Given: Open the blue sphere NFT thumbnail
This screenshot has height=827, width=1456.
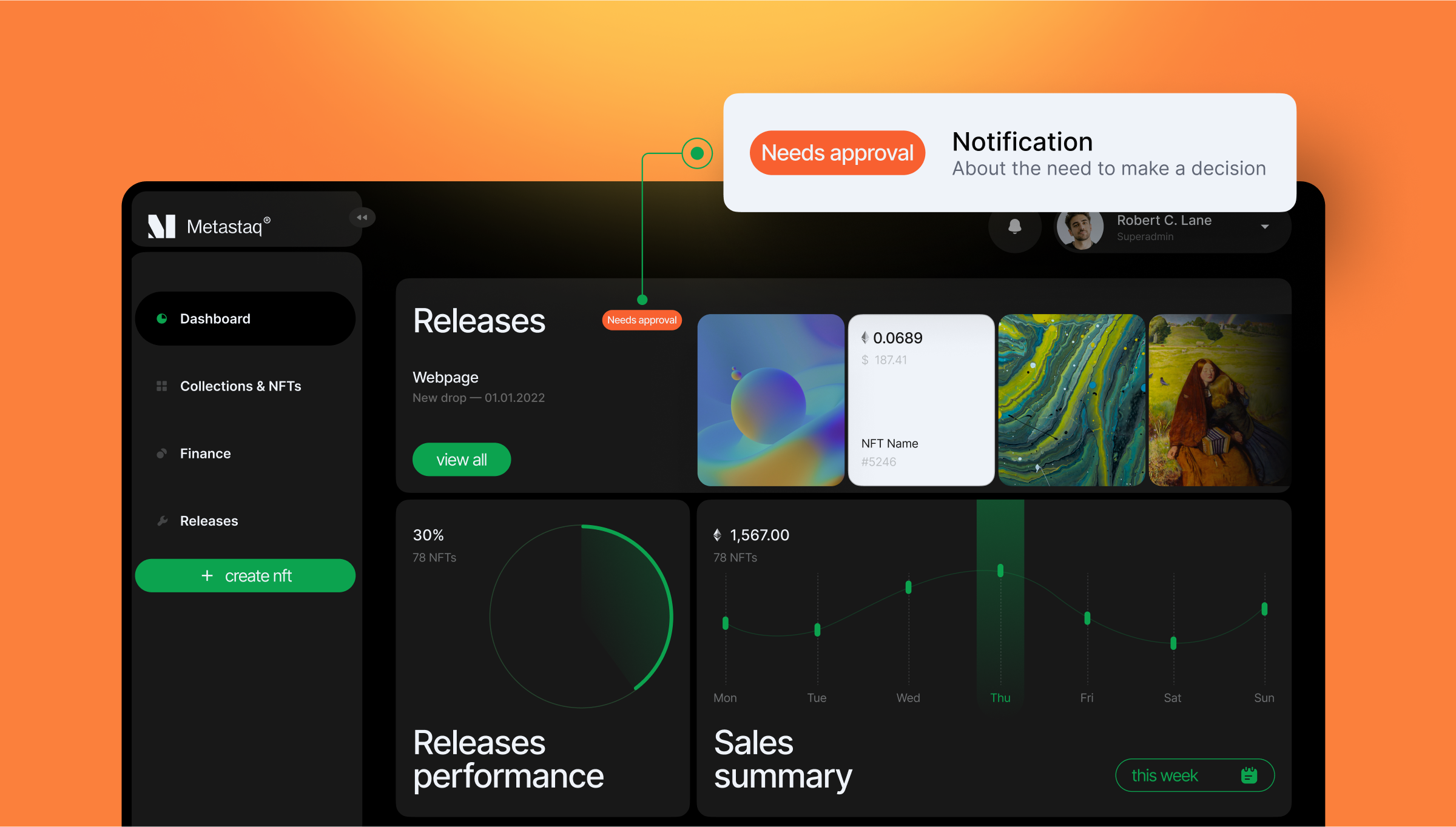Looking at the screenshot, I should click(x=770, y=400).
